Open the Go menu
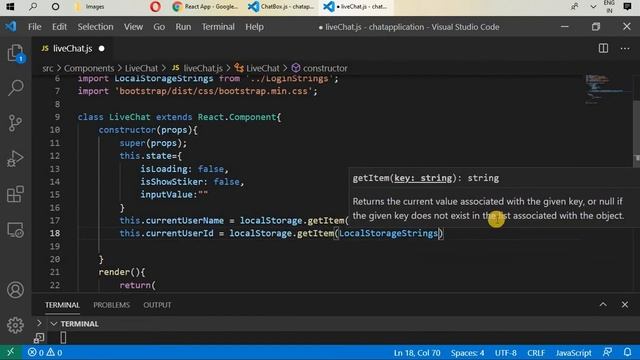The height and width of the screenshot is (360, 640). 159,27
